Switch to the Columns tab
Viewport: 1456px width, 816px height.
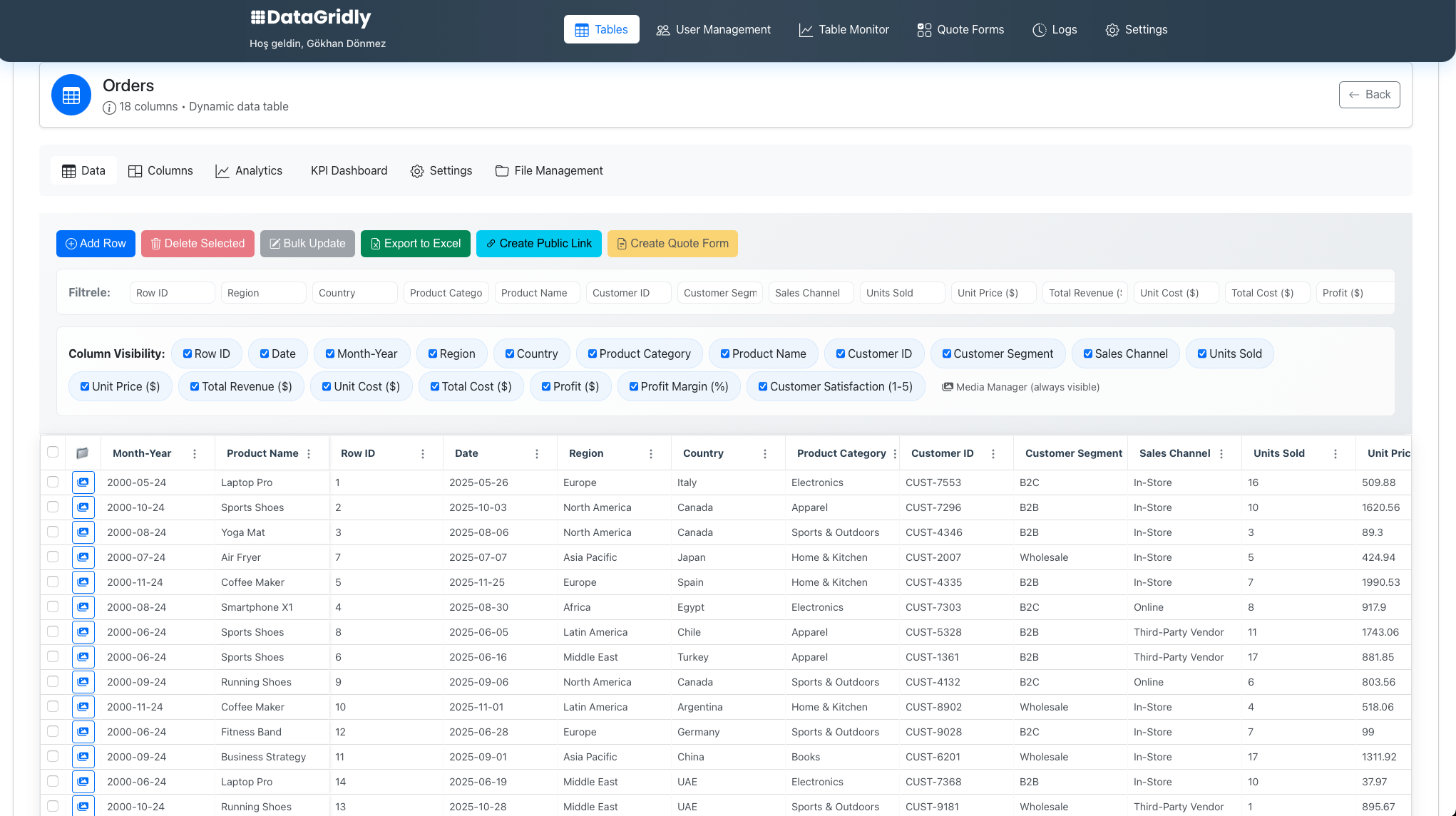[x=160, y=170]
